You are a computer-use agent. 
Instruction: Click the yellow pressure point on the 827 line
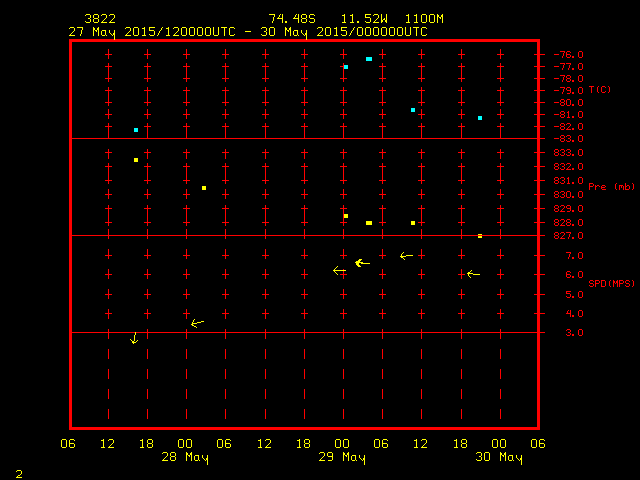pos(480,236)
